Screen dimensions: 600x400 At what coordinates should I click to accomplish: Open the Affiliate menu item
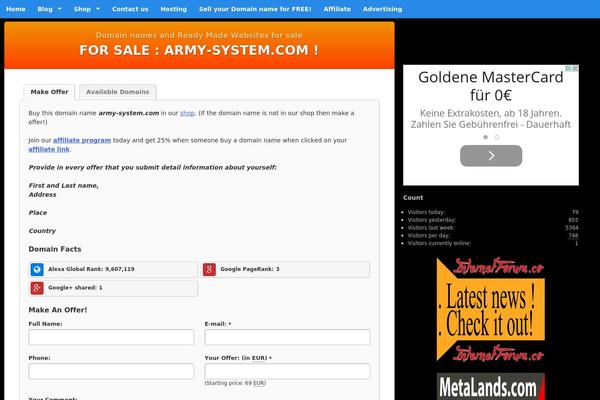[337, 9]
